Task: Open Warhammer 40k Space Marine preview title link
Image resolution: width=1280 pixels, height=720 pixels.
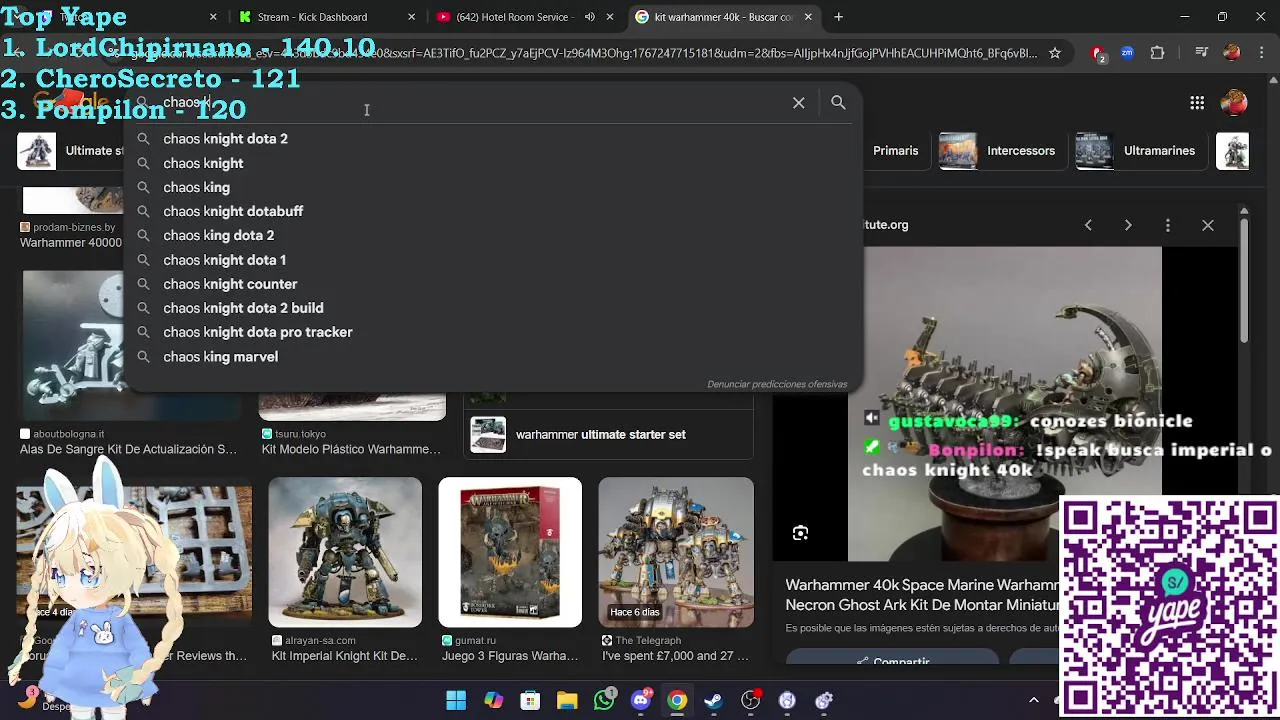Action: pos(922,594)
